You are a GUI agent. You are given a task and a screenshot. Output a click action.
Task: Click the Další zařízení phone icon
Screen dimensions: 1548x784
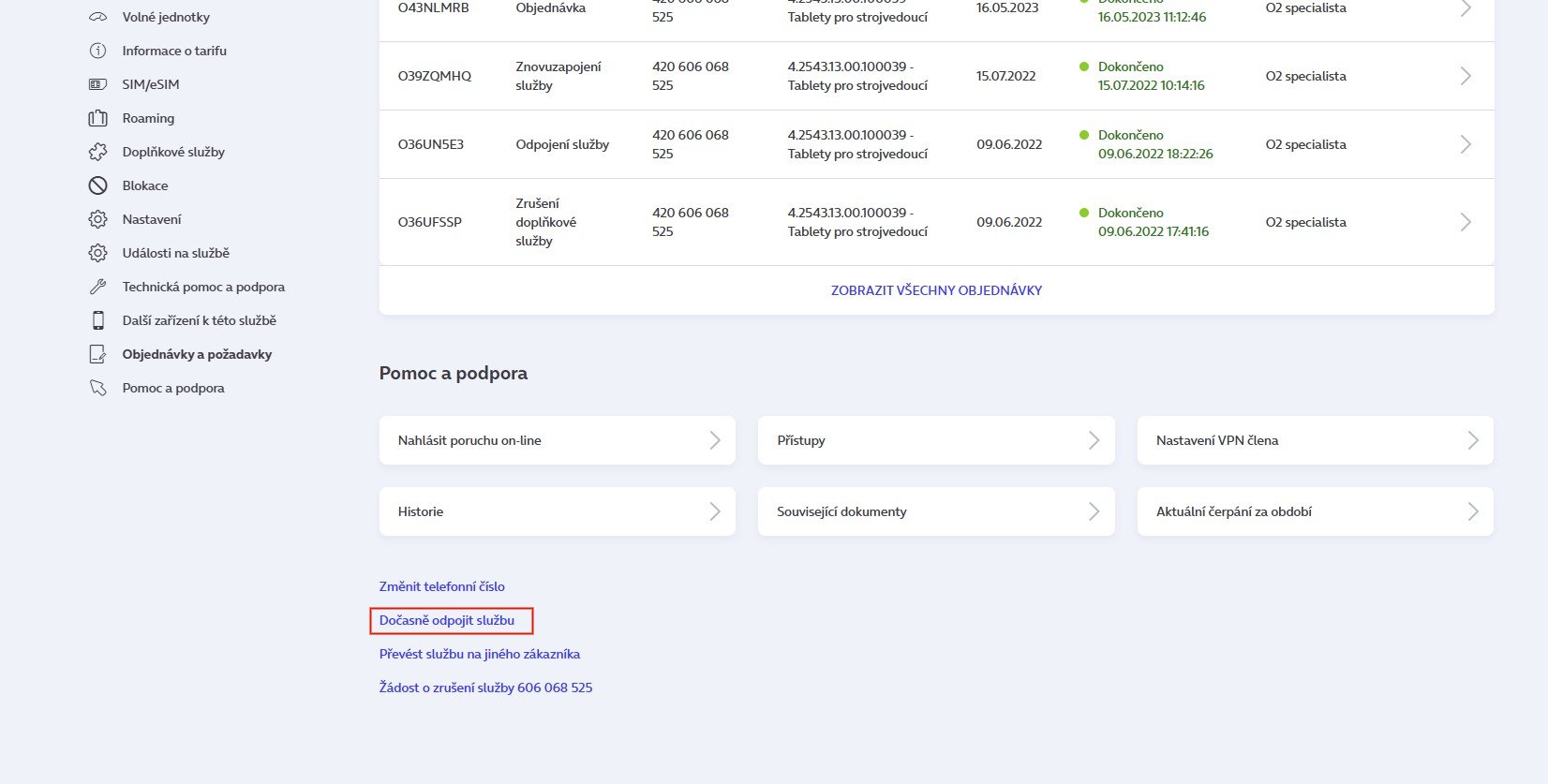tap(97, 320)
